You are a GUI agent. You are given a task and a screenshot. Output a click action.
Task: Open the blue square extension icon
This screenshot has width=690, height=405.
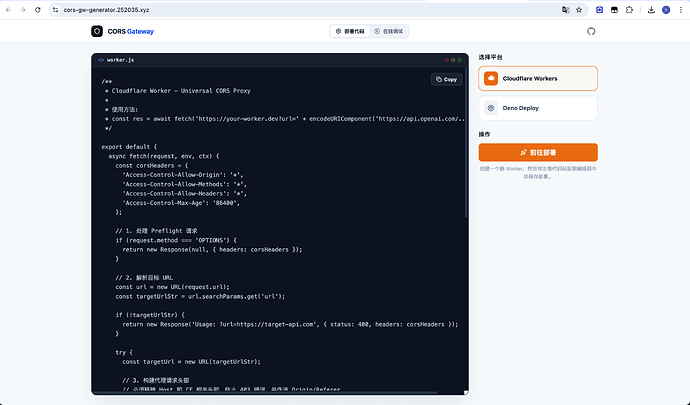tap(599, 10)
